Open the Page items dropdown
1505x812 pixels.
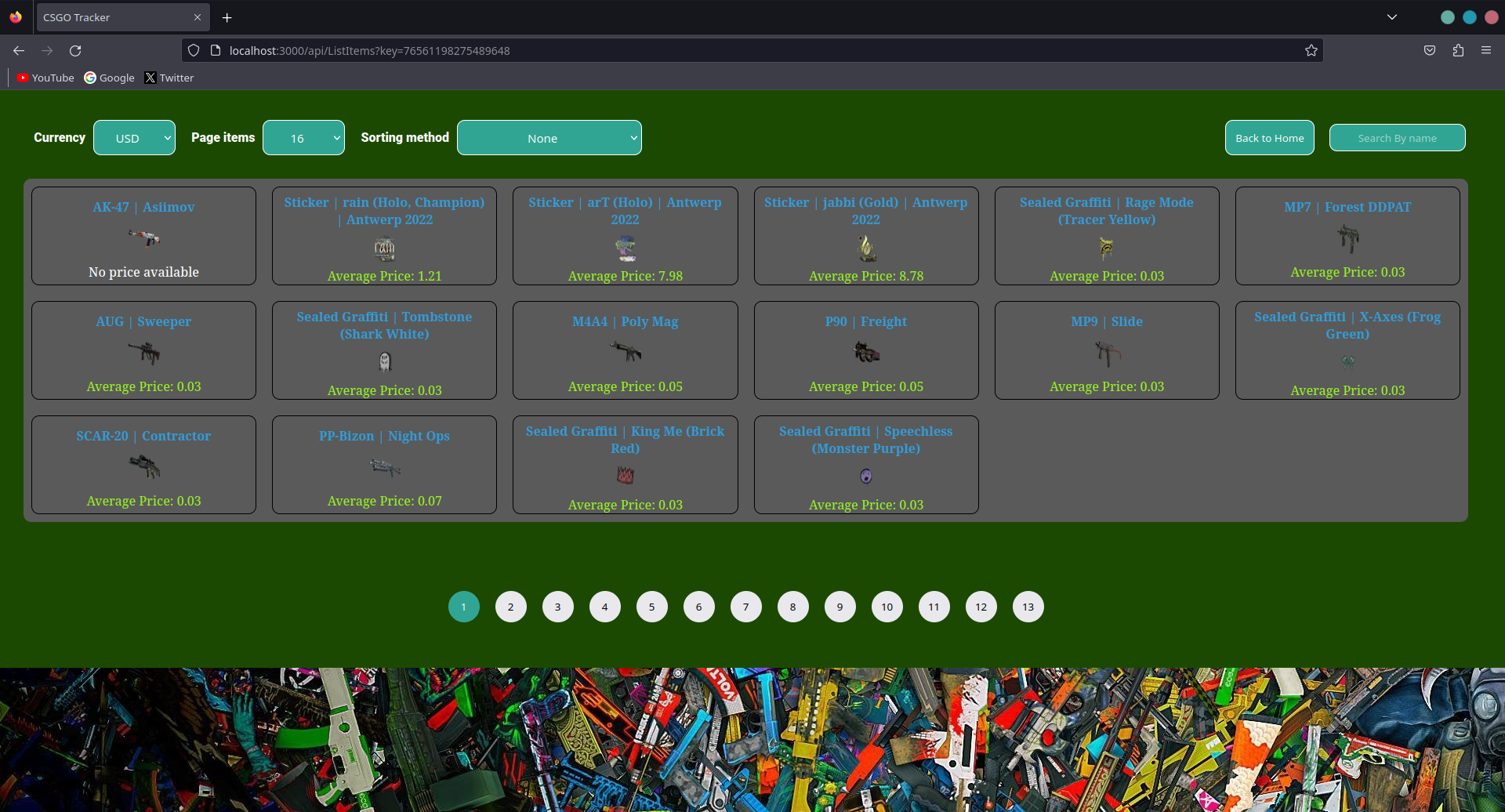tap(303, 137)
